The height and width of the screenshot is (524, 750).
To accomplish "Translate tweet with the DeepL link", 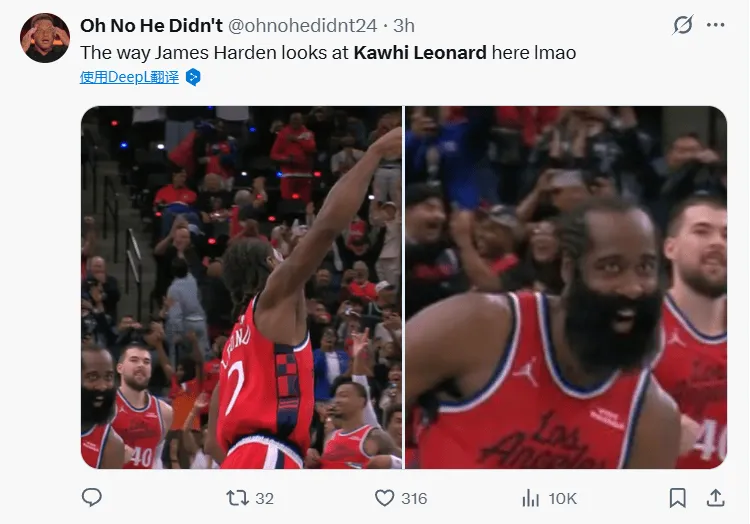I will (129, 77).
